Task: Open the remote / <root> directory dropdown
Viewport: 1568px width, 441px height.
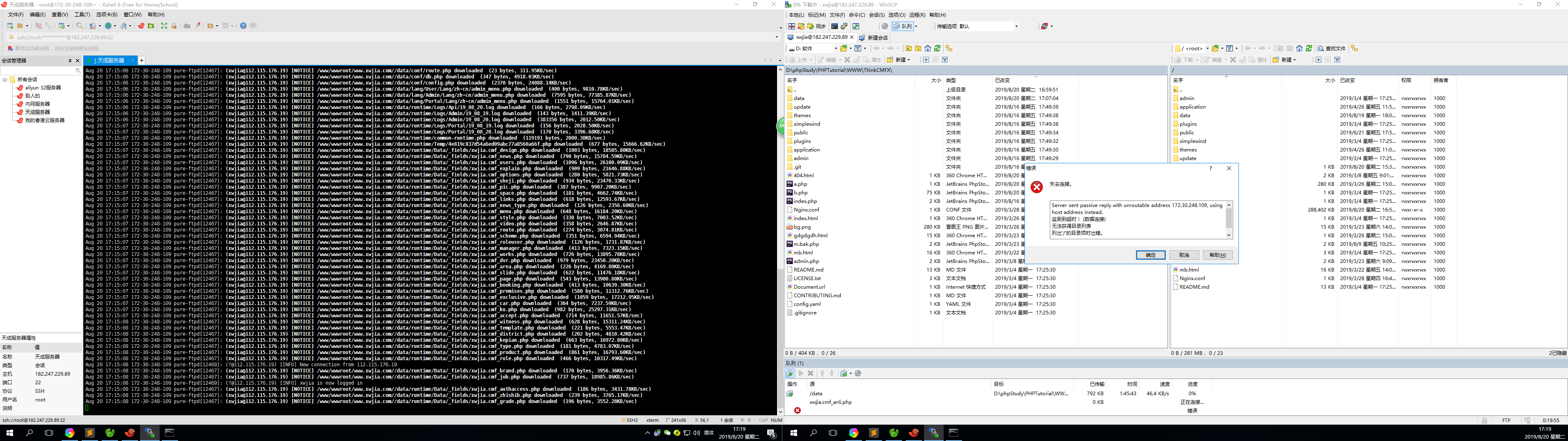Action: [x=1208, y=48]
